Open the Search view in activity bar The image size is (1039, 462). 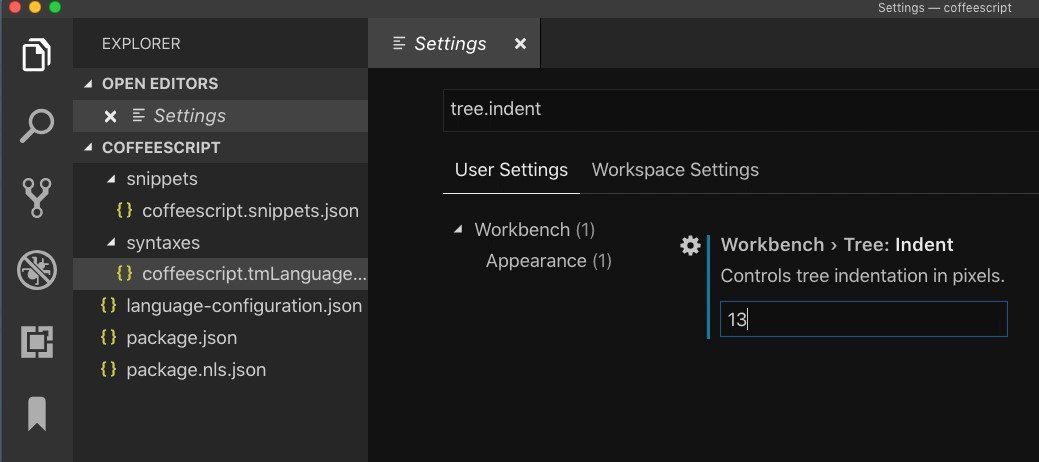point(36,126)
